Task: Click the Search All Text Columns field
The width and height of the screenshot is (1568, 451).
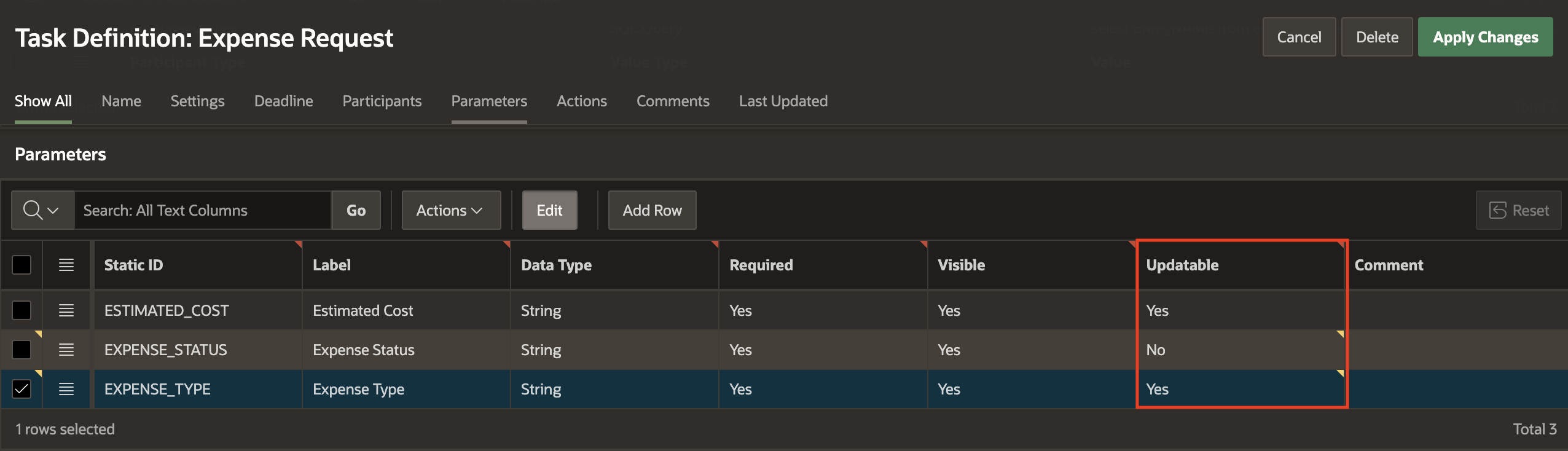Action: tap(203, 210)
